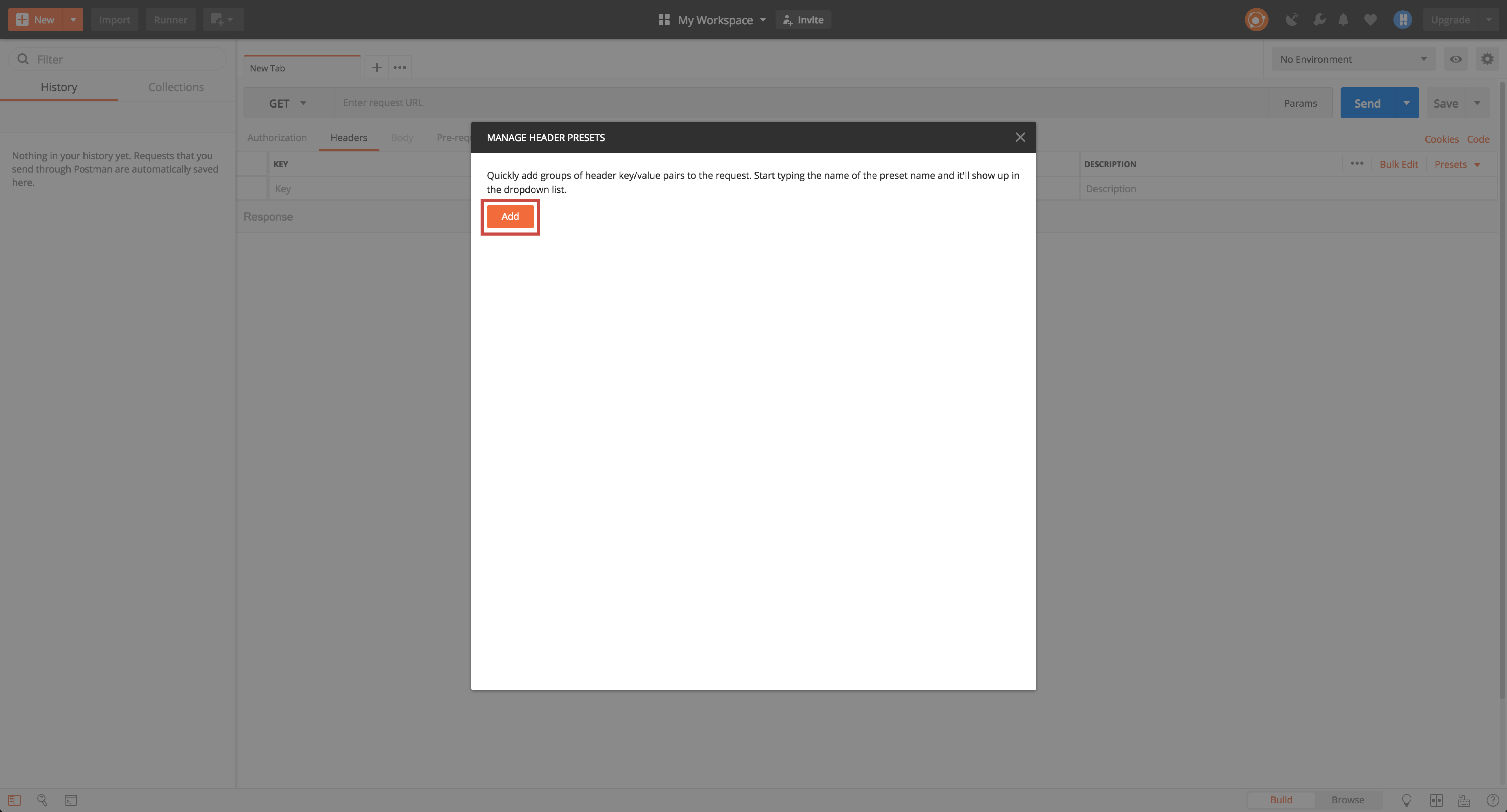Expand the Upgrade dropdown arrow
Screen dimensions: 1507x812
[x=1489, y=19]
